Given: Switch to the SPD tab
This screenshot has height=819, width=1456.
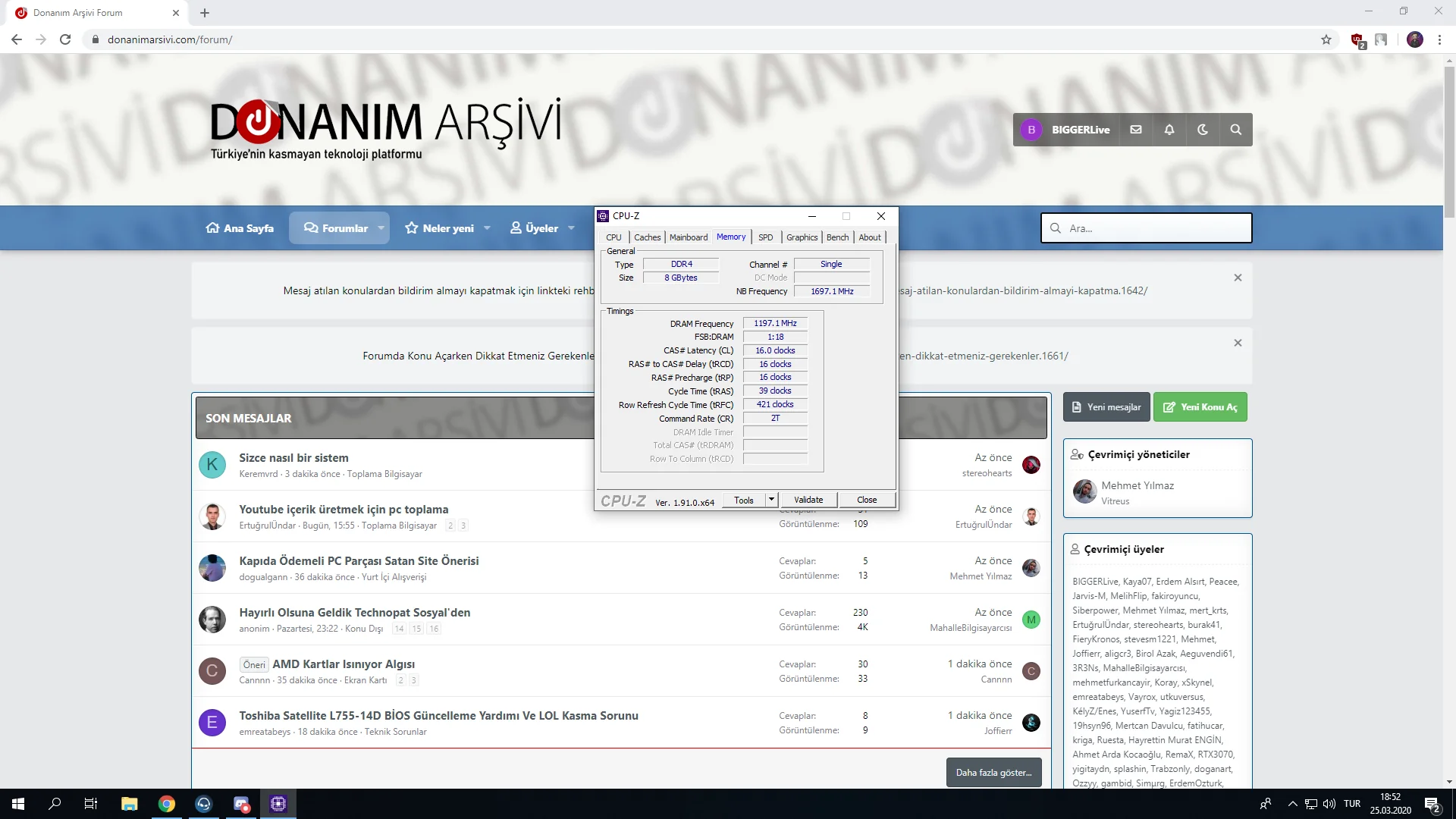Looking at the screenshot, I should click(765, 237).
